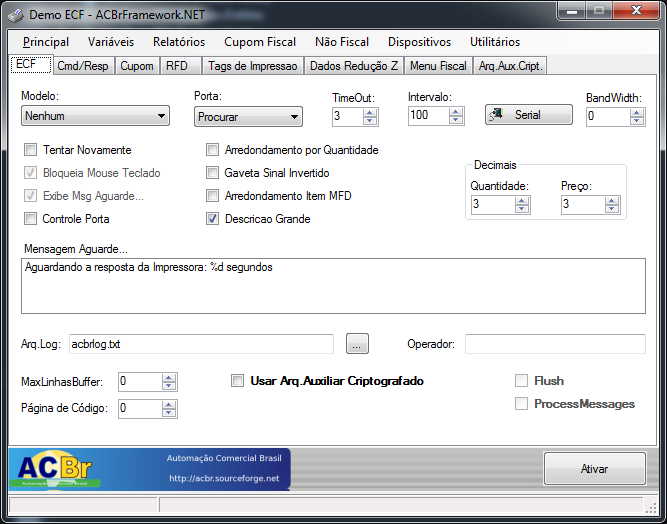Image resolution: width=667 pixels, height=524 pixels.
Task: Decrease the Decimais Preço value
Action: (x=612, y=209)
